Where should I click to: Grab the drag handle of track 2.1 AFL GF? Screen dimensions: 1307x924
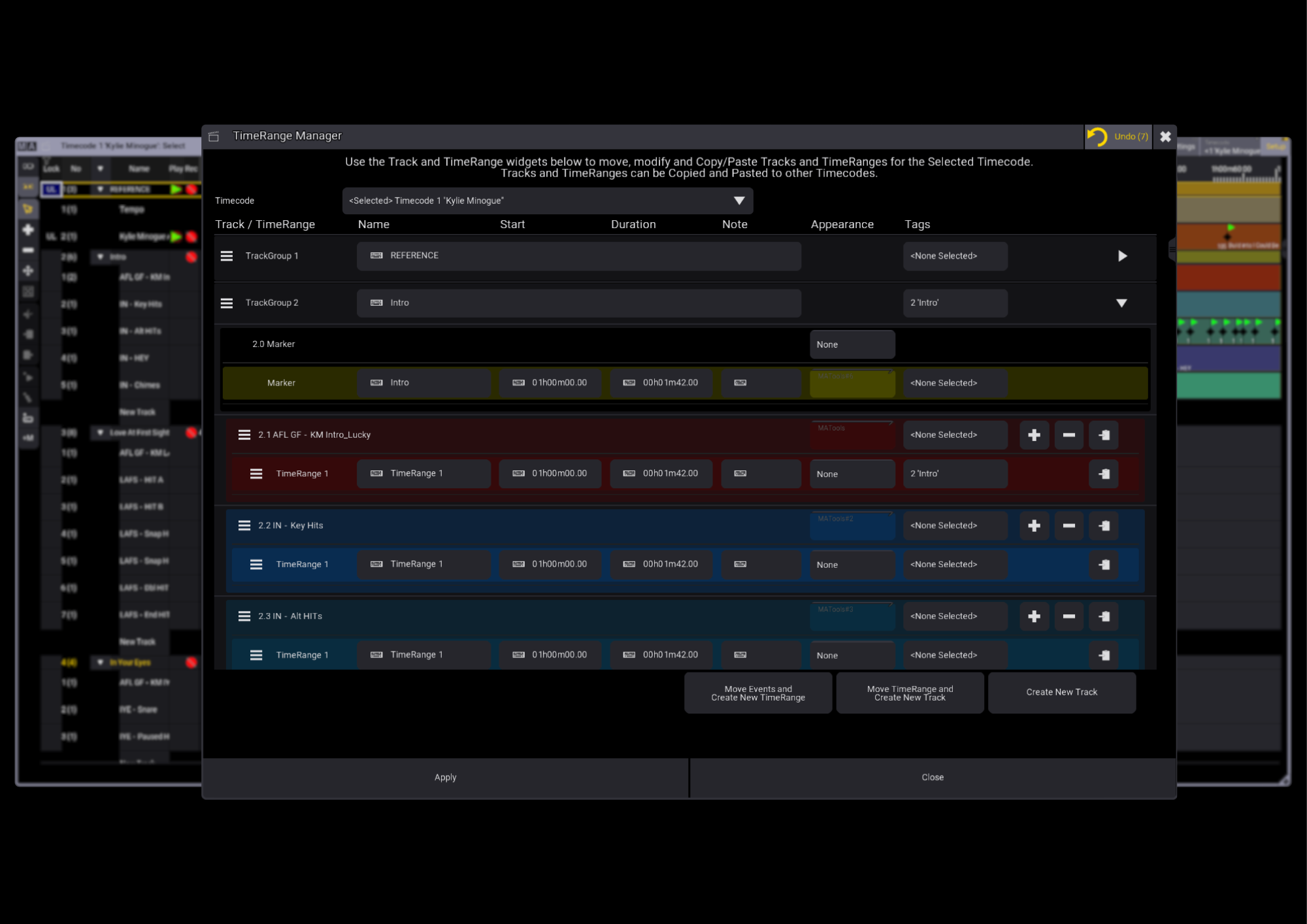[244, 435]
